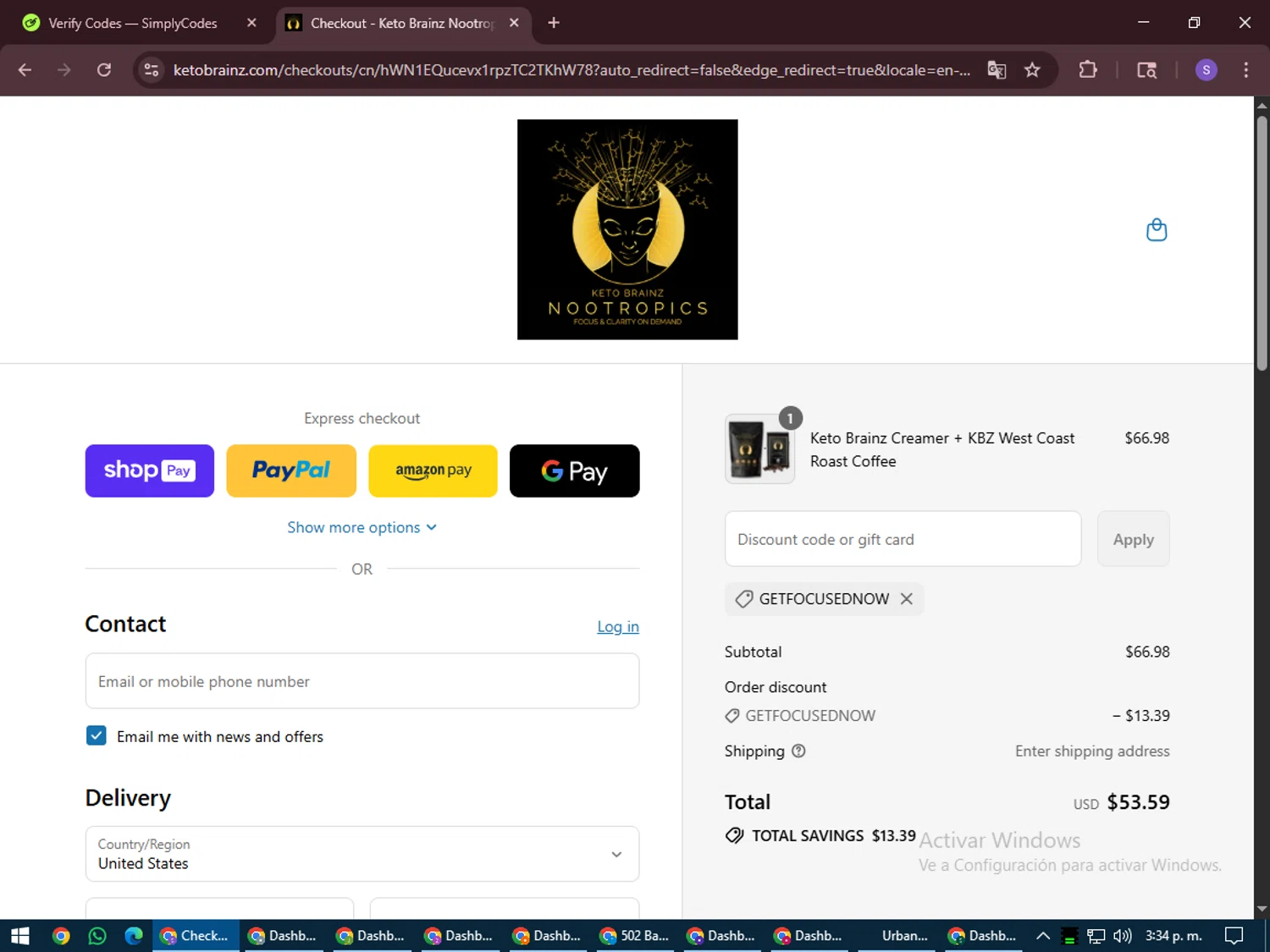The height and width of the screenshot is (952, 1270).
Task: Click the TOTAL SAVINGS tag icon
Action: tap(734, 835)
